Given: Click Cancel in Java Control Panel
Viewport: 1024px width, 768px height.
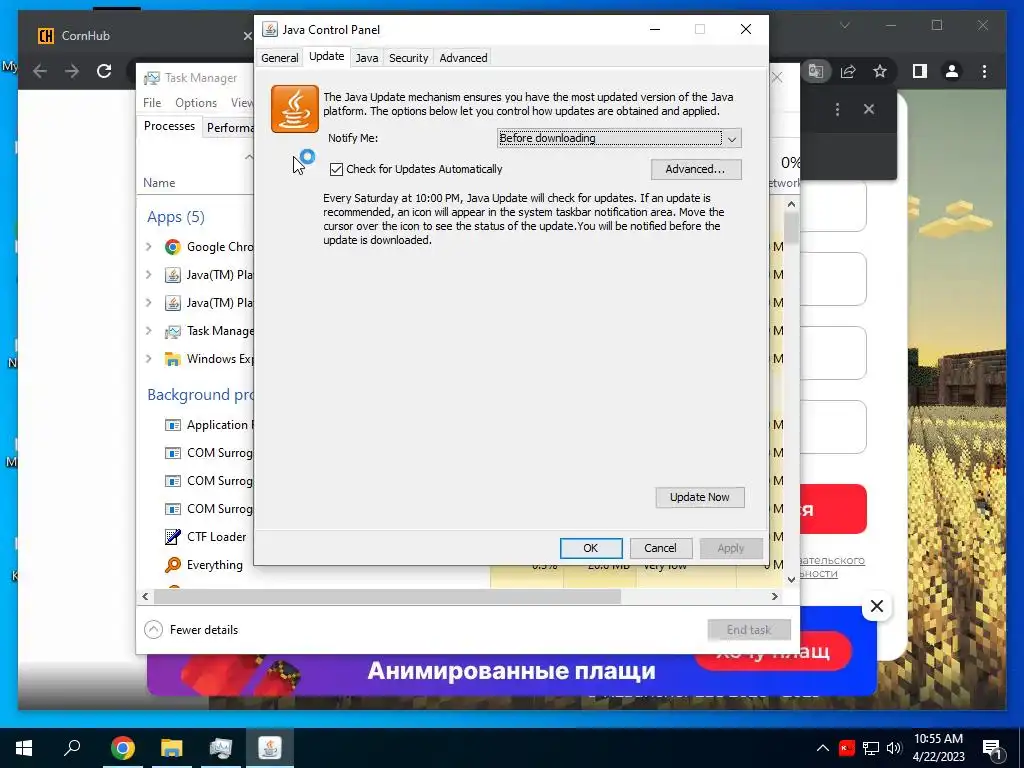Looking at the screenshot, I should pos(660,548).
